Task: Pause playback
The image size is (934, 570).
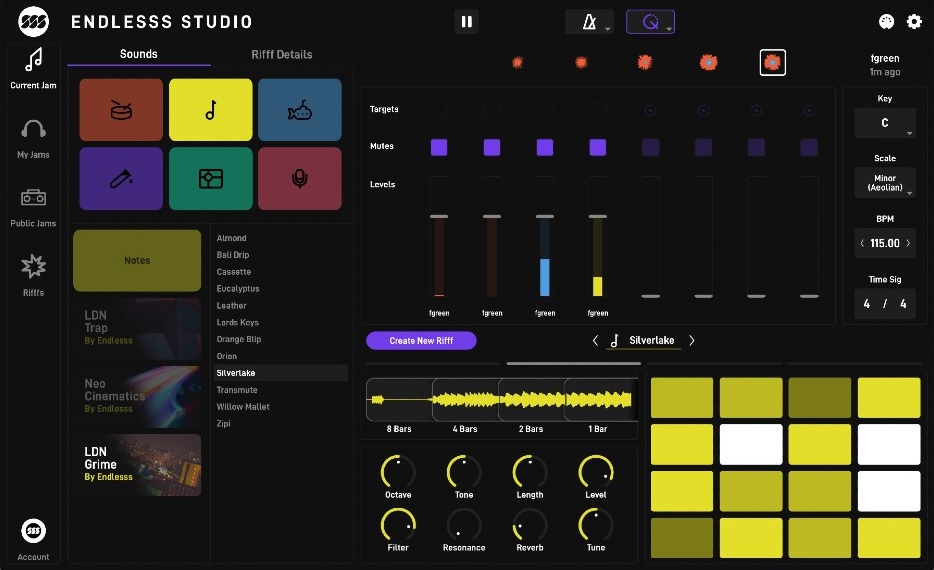Action: click(x=466, y=22)
